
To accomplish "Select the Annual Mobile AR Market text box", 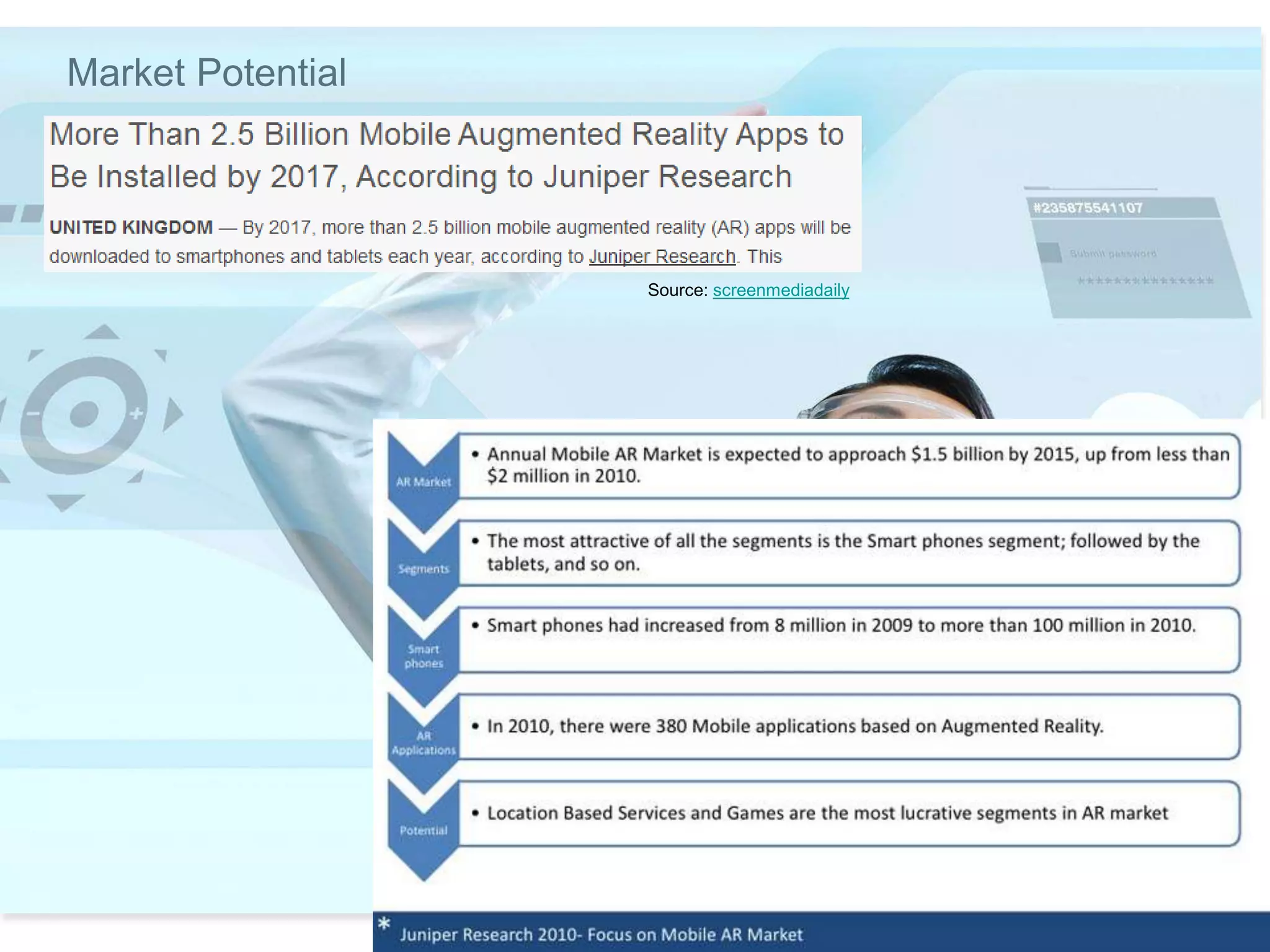I will (x=848, y=465).
